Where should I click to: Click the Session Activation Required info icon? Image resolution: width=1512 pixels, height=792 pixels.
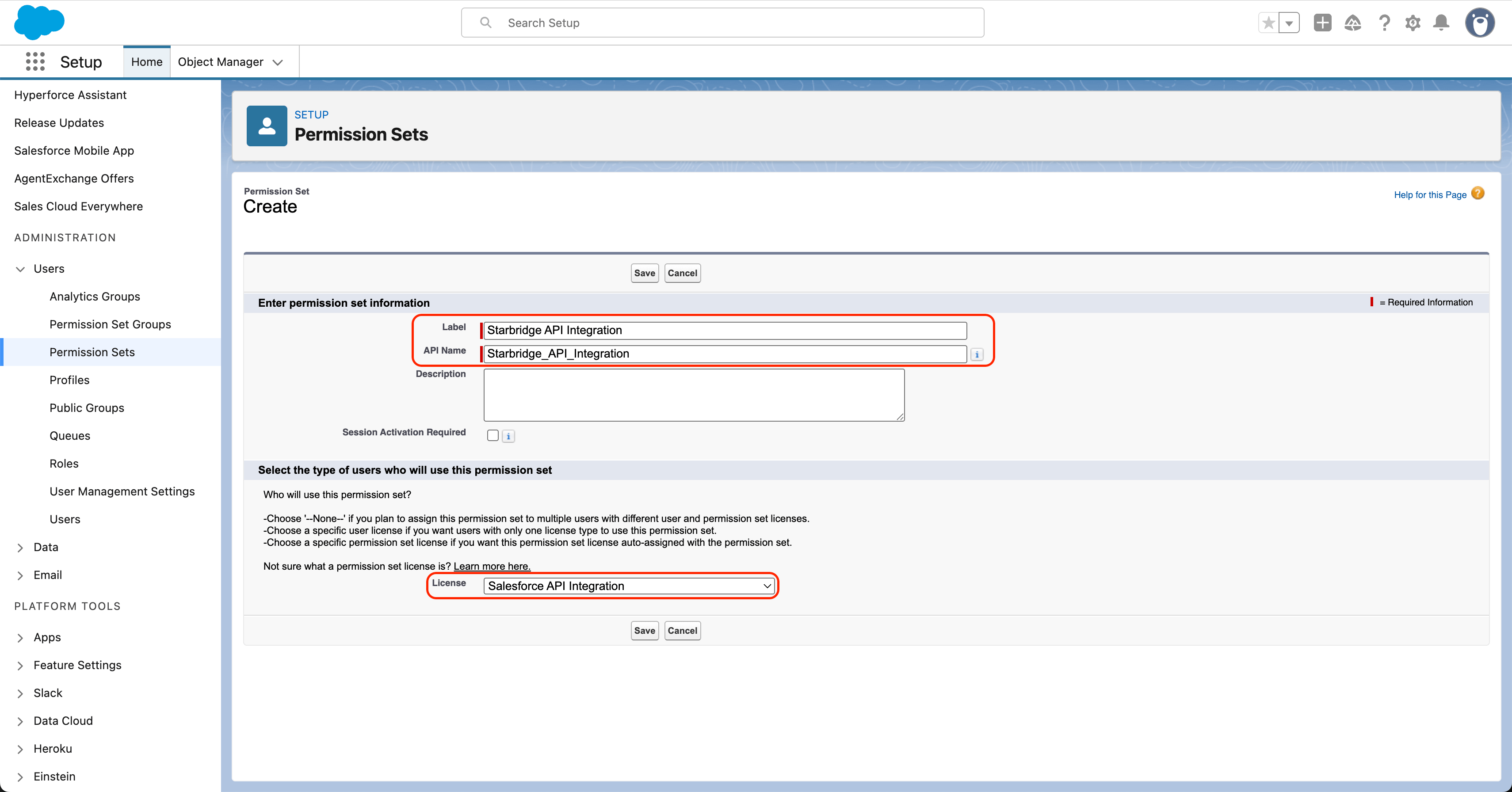(508, 436)
